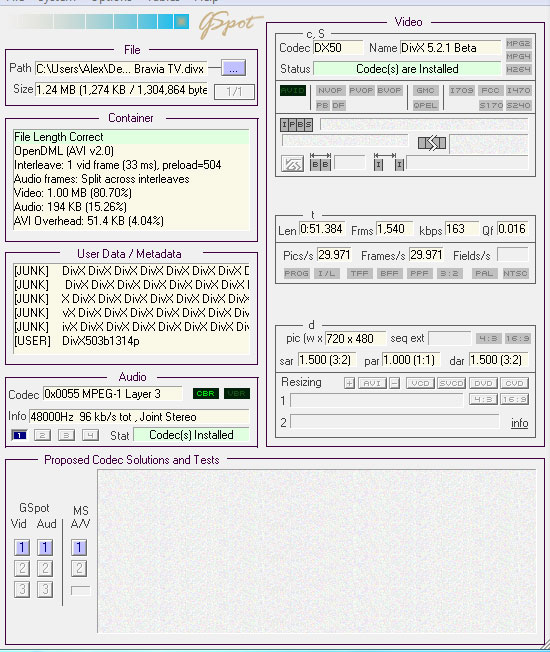Click the H264 codec indicator
Viewport: 550px width, 652px height.
[518, 69]
